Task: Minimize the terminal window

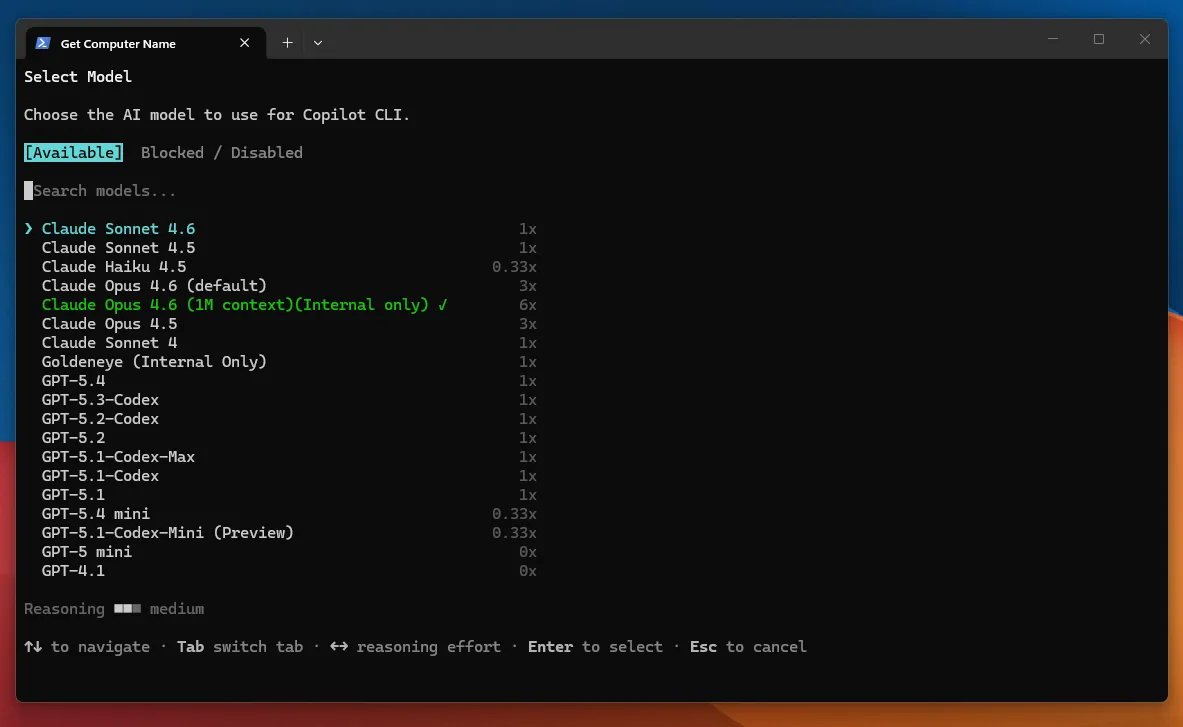Action: coord(1053,40)
